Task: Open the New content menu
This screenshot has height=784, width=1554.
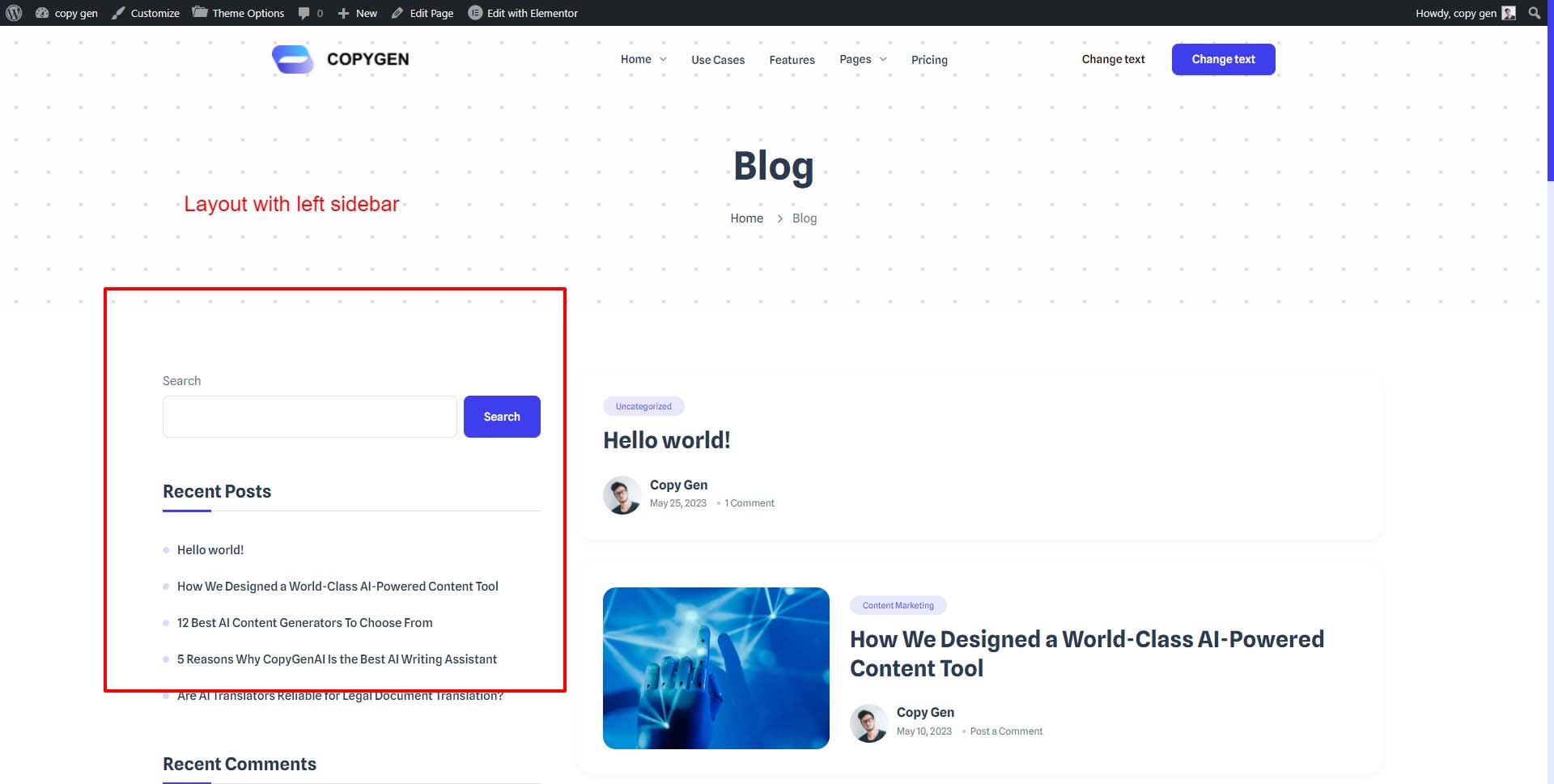Action: 358,13
